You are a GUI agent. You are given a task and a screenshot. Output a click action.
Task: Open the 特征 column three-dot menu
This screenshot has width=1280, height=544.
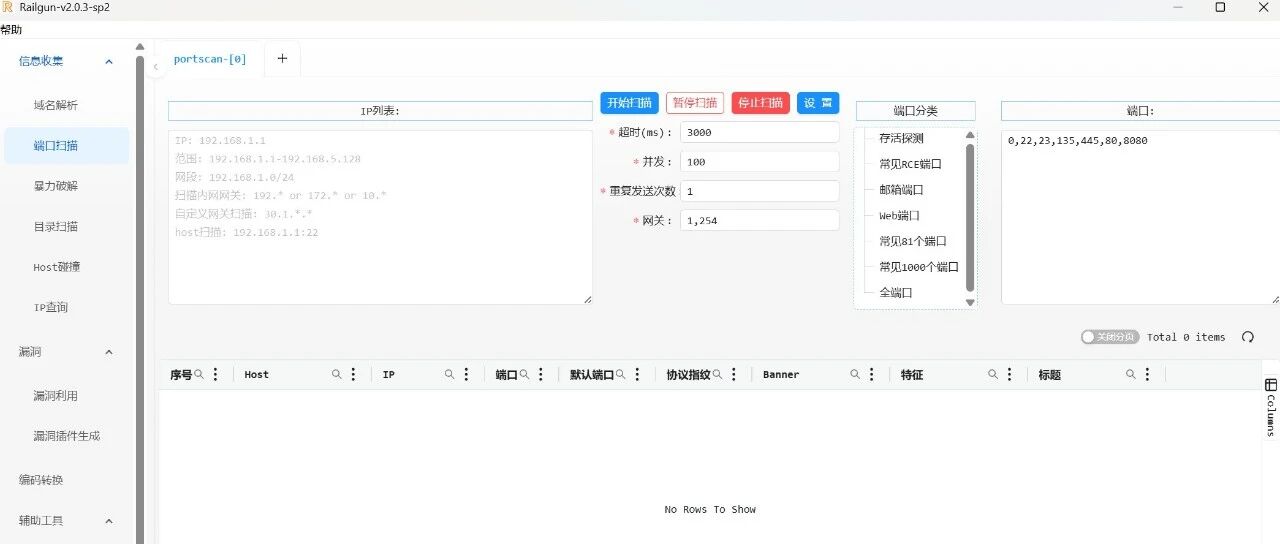(x=1010, y=374)
